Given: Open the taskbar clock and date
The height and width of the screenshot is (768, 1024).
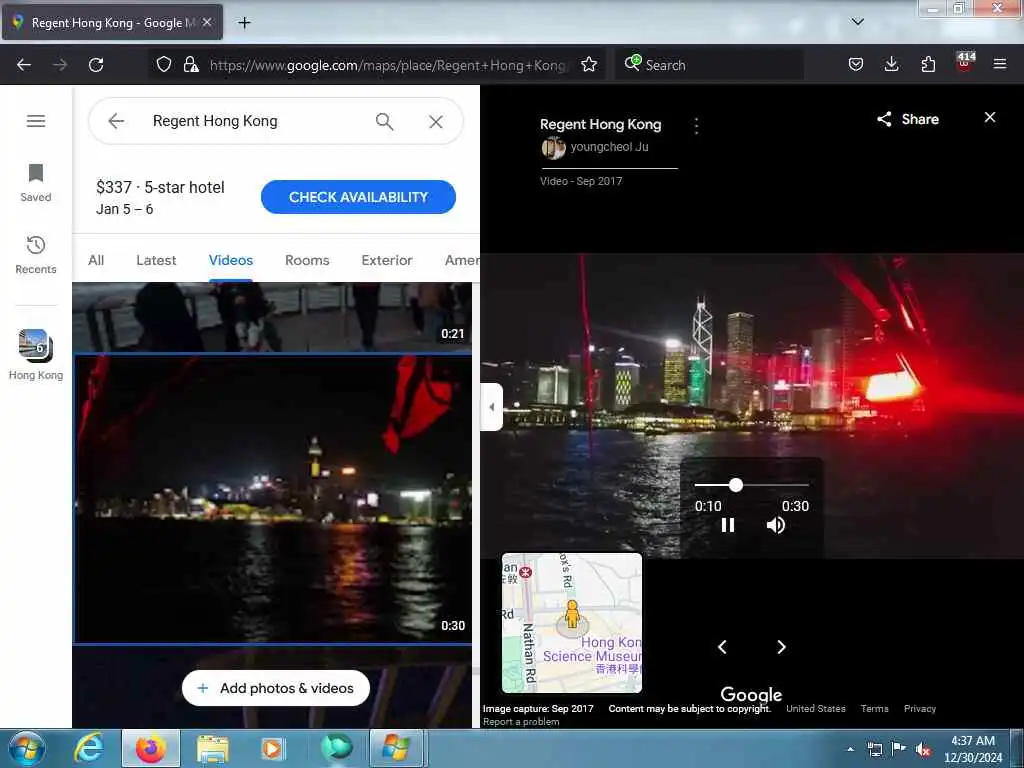Looking at the screenshot, I should [x=972, y=749].
